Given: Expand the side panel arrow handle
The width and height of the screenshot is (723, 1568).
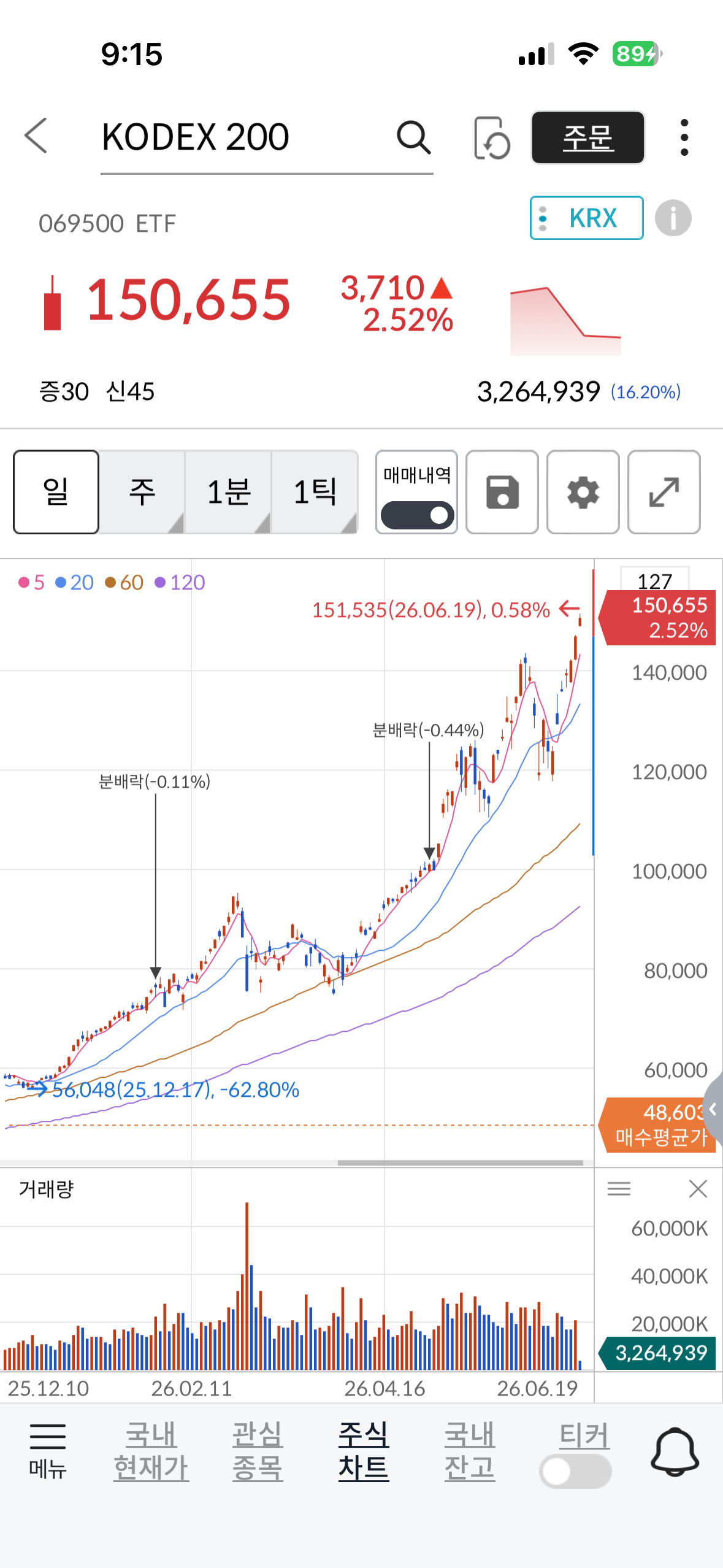Looking at the screenshot, I should click(713, 1109).
